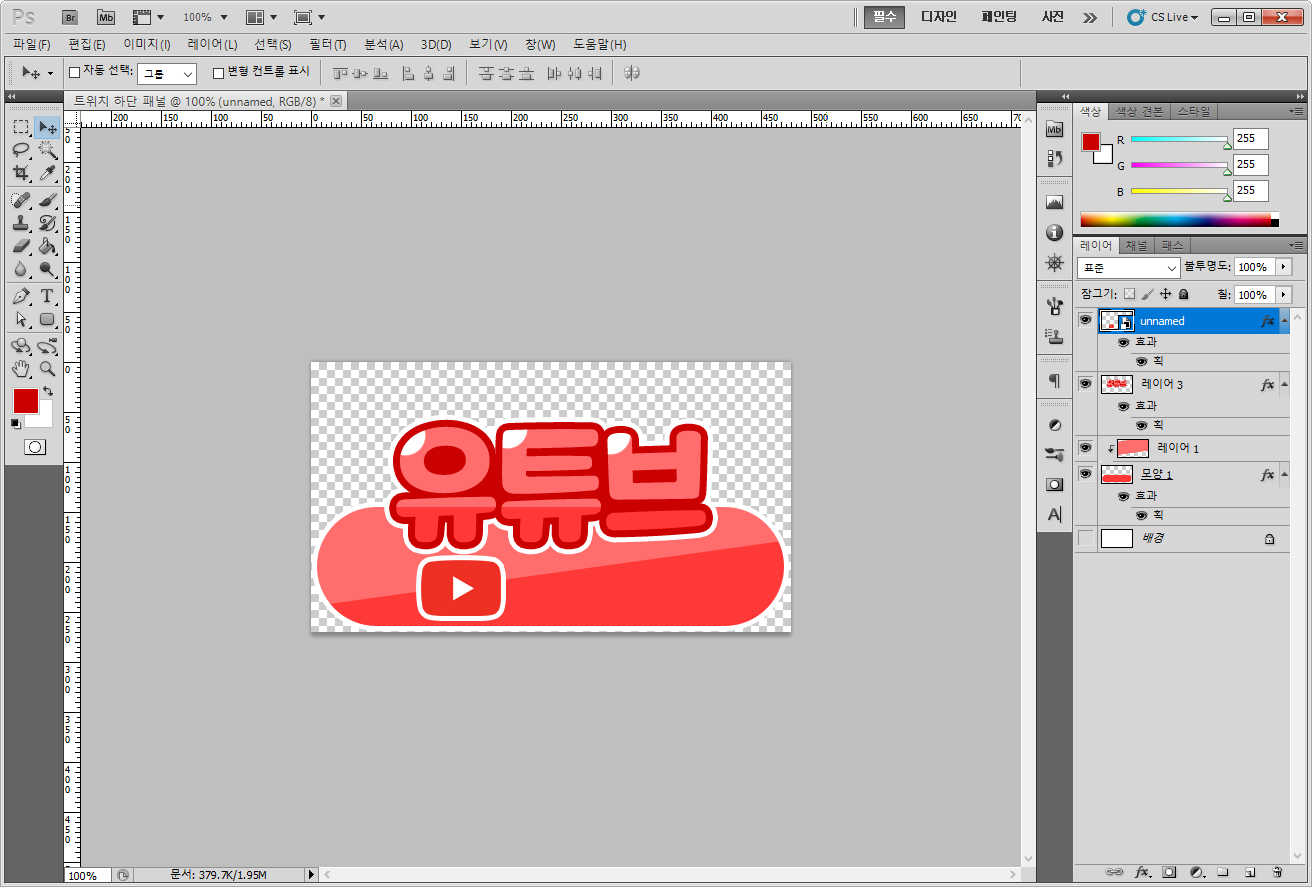Viewport: 1312px width, 887px height.
Task: Choose the 페인팅 workspace
Action: click(x=999, y=17)
